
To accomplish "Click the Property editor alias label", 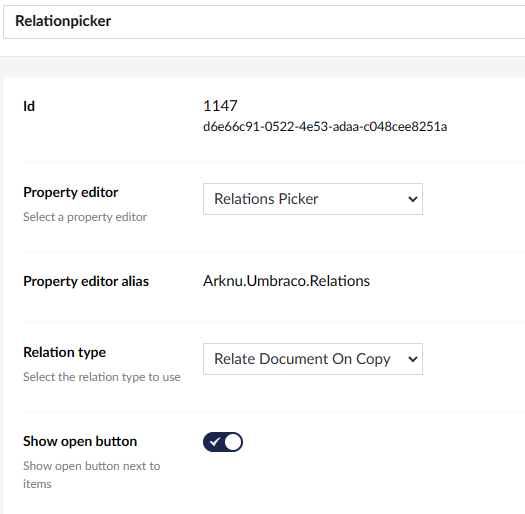I will [86, 281].
